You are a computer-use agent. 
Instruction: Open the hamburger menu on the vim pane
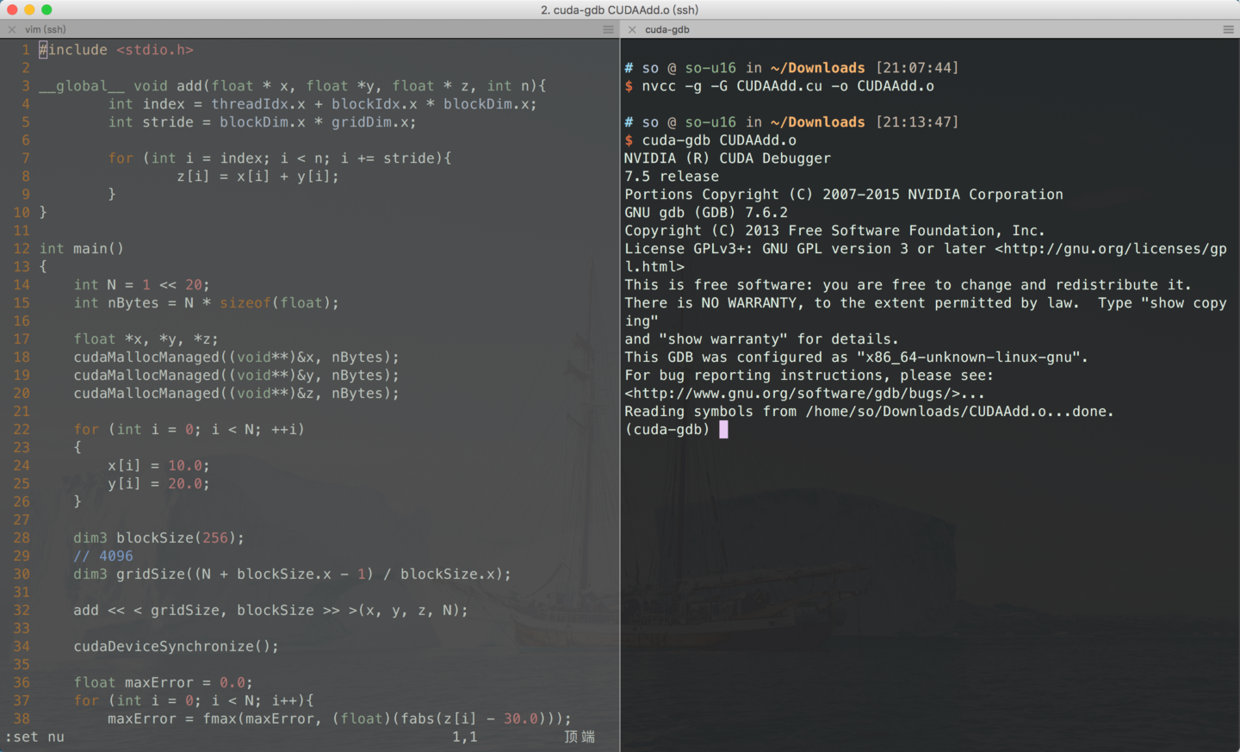pos(609,29)
